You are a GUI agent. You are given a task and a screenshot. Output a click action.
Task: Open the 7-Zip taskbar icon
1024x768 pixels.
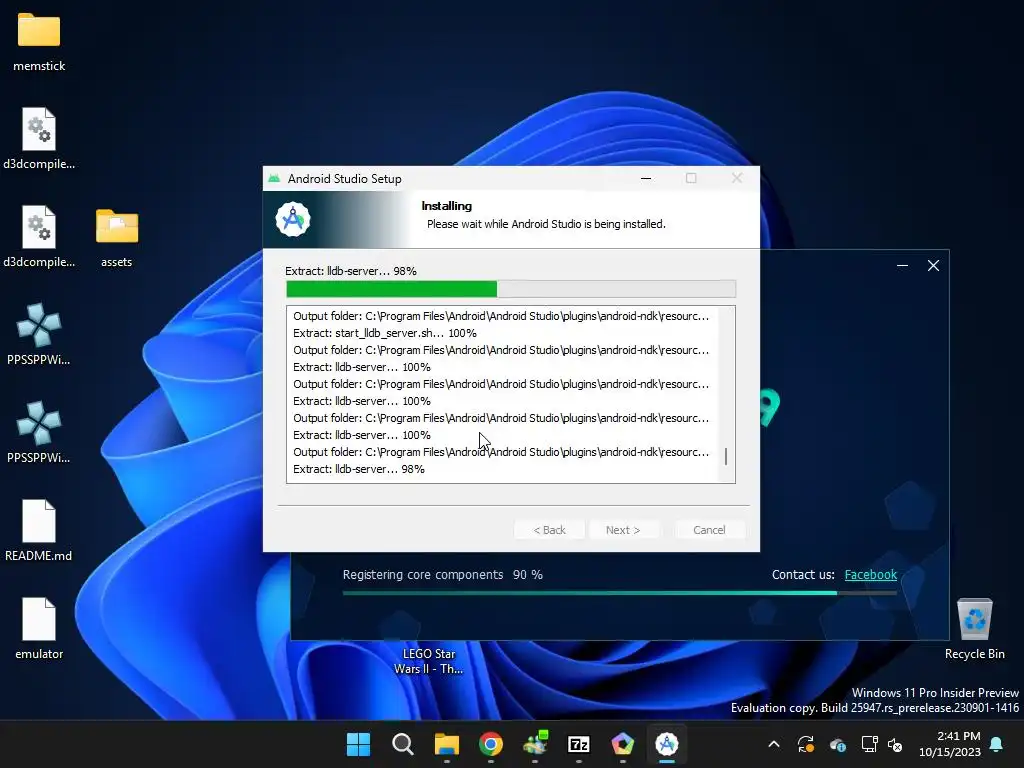pyautogui.click(x=579, y=744)
